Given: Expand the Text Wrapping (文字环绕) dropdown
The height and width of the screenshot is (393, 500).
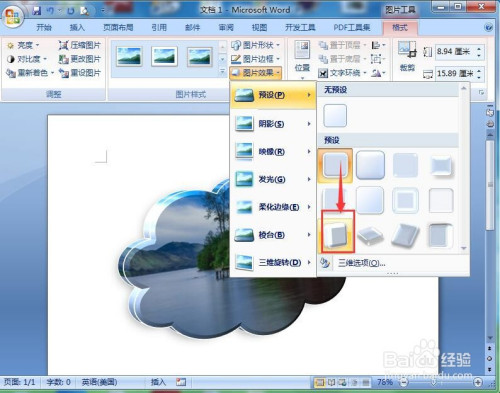Looking at the screenshot, I should (342, 73).
